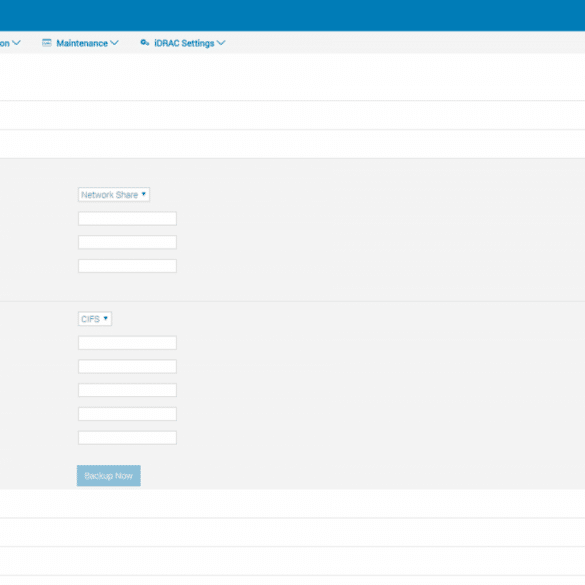585x585 pixels.
Task: Focus the text field directly above Backup Now
Action: click(x=127, y=438)
